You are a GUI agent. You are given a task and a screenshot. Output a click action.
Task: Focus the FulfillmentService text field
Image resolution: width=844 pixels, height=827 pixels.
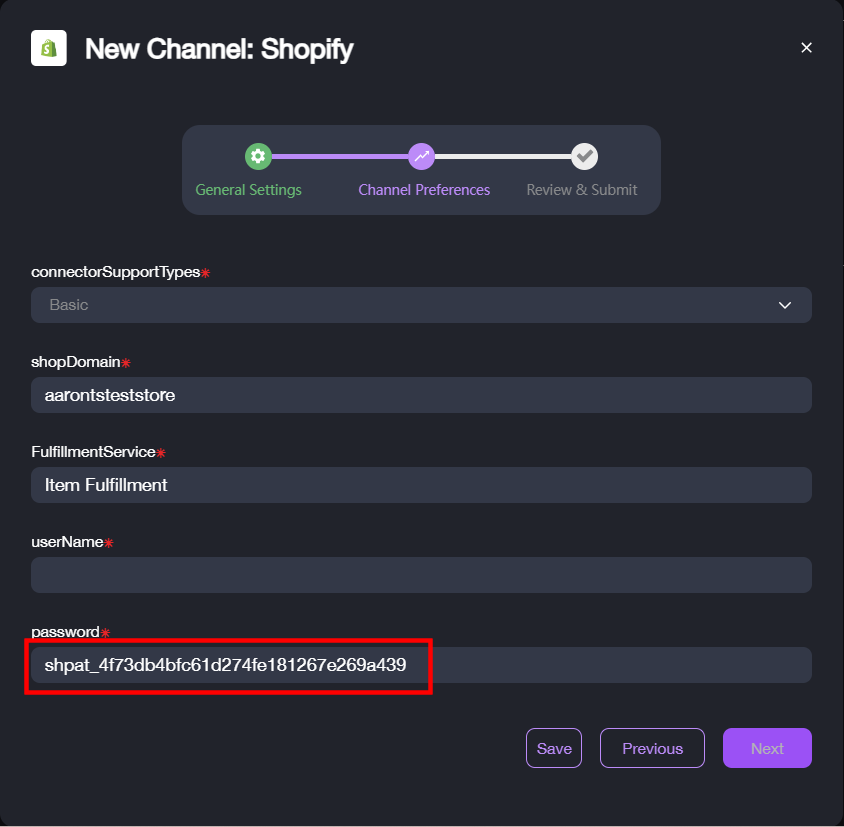point(420,485)
